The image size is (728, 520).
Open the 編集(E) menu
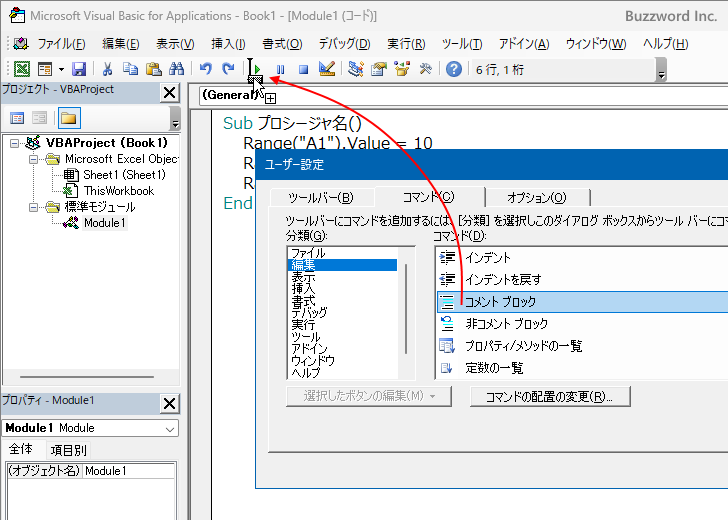point(121,44)
